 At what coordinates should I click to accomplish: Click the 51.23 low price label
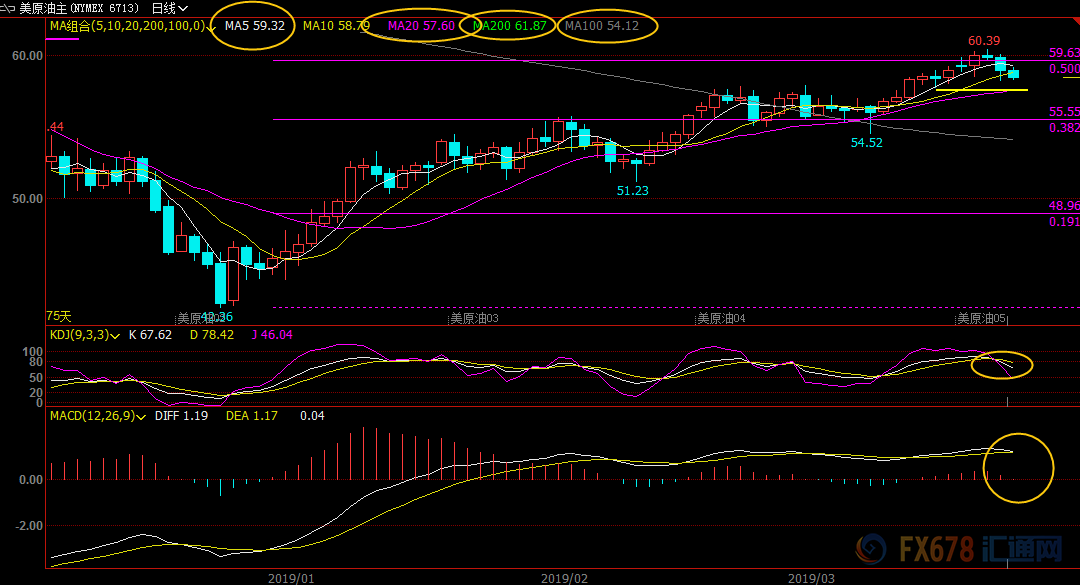(632, 190)
